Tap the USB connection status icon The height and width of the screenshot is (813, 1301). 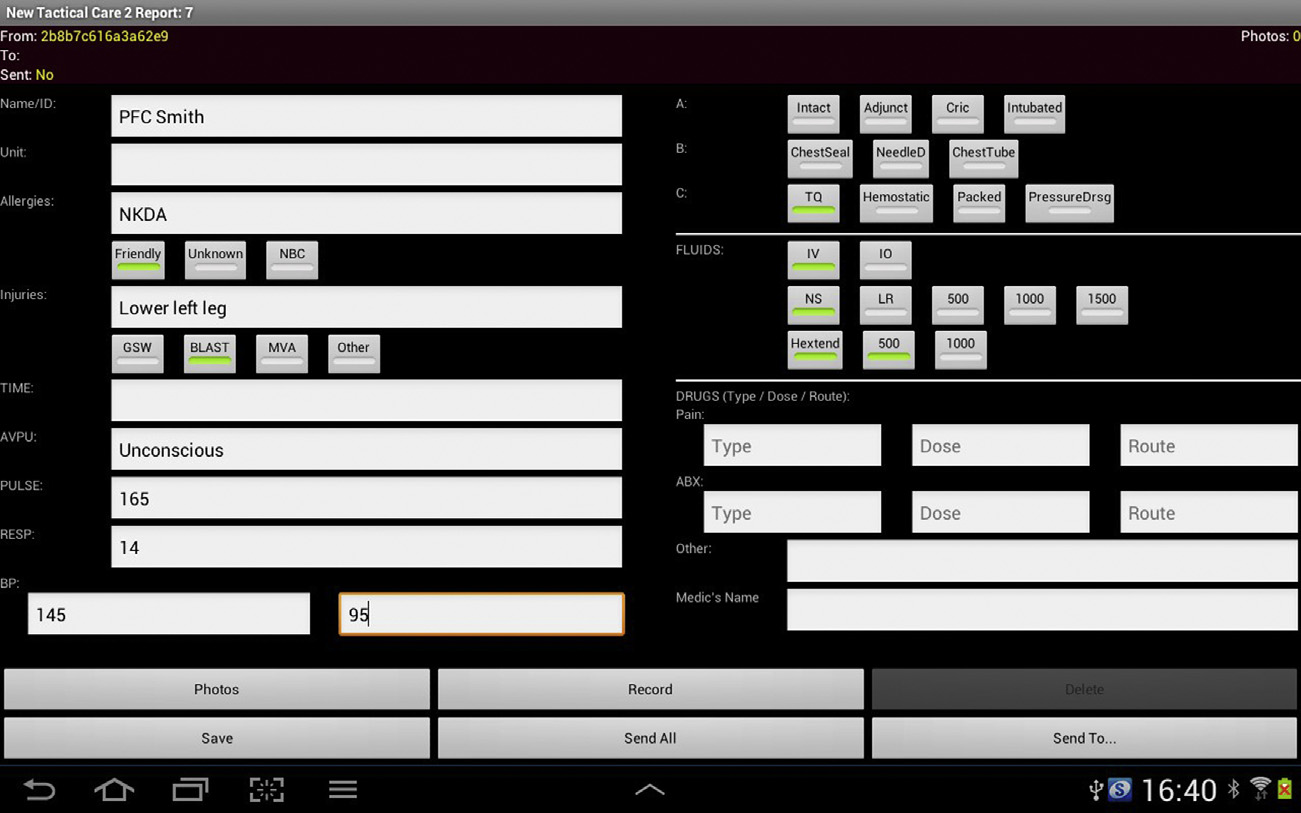pos(1095,790)
